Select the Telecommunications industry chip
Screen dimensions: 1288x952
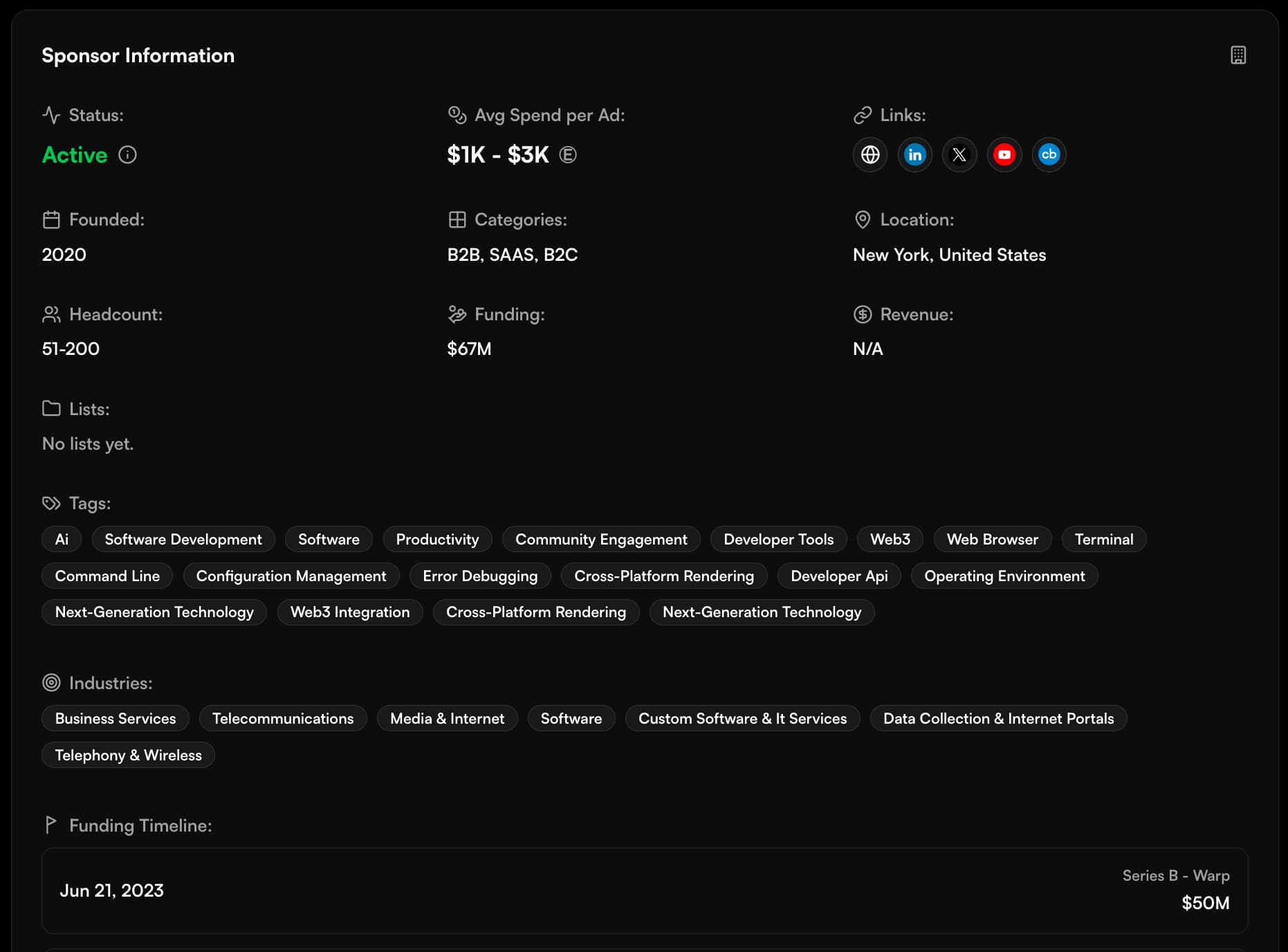pyautogui.click(x=282, y=718)
